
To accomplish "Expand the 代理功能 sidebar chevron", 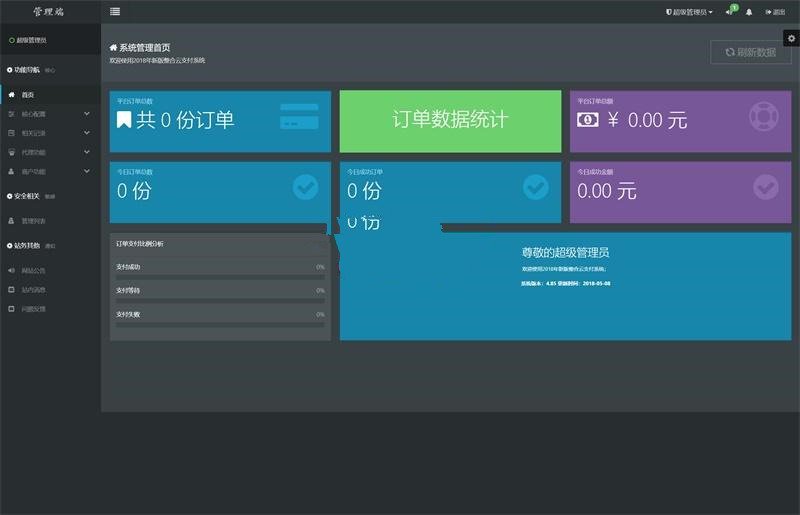I will tap(87, 152).
